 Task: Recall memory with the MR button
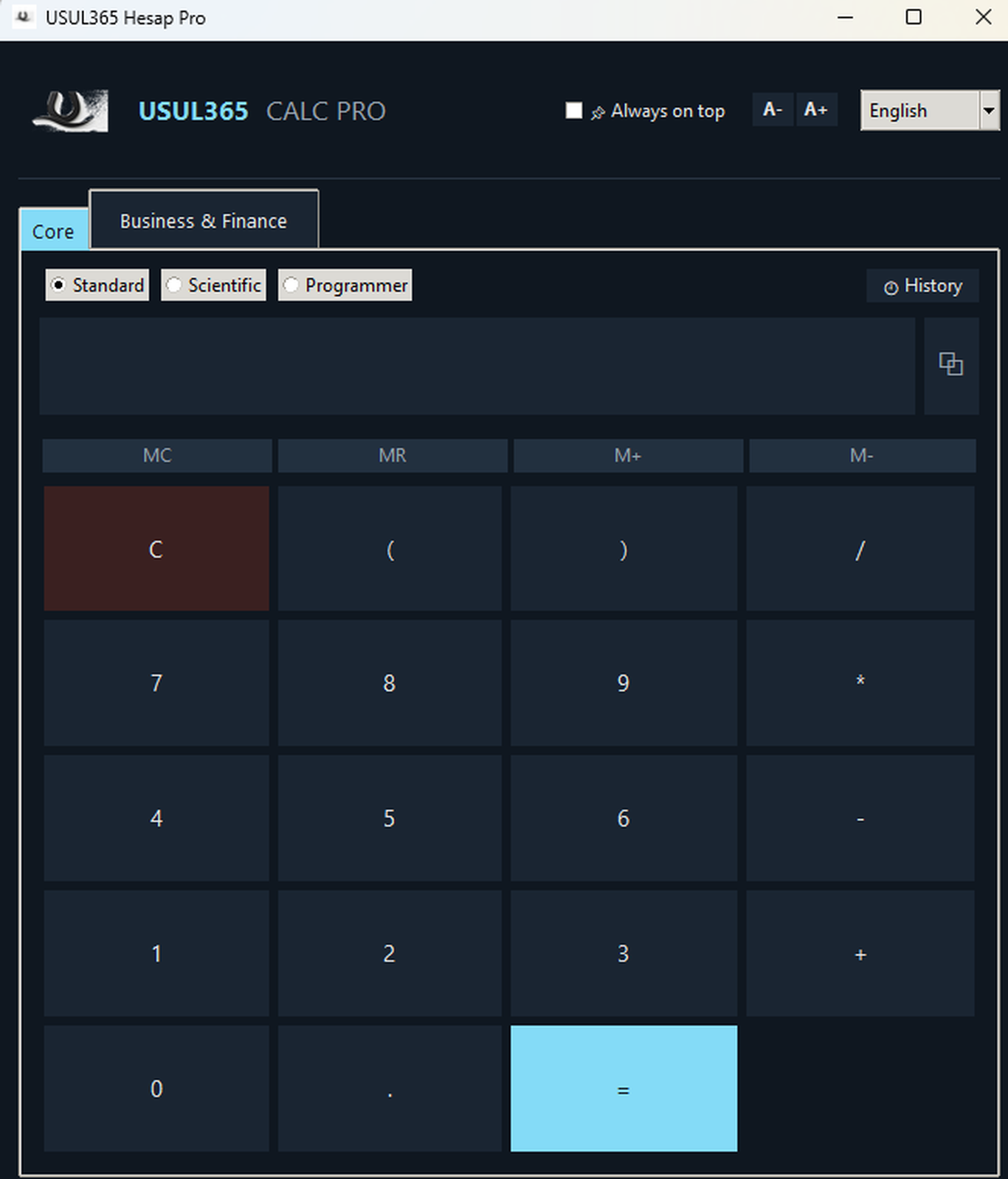tap(393, 455)
